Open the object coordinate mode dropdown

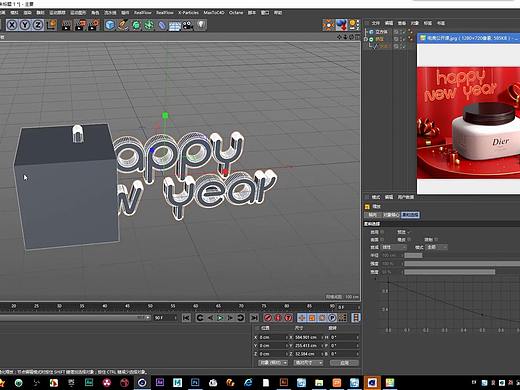[x=273, y=363]
